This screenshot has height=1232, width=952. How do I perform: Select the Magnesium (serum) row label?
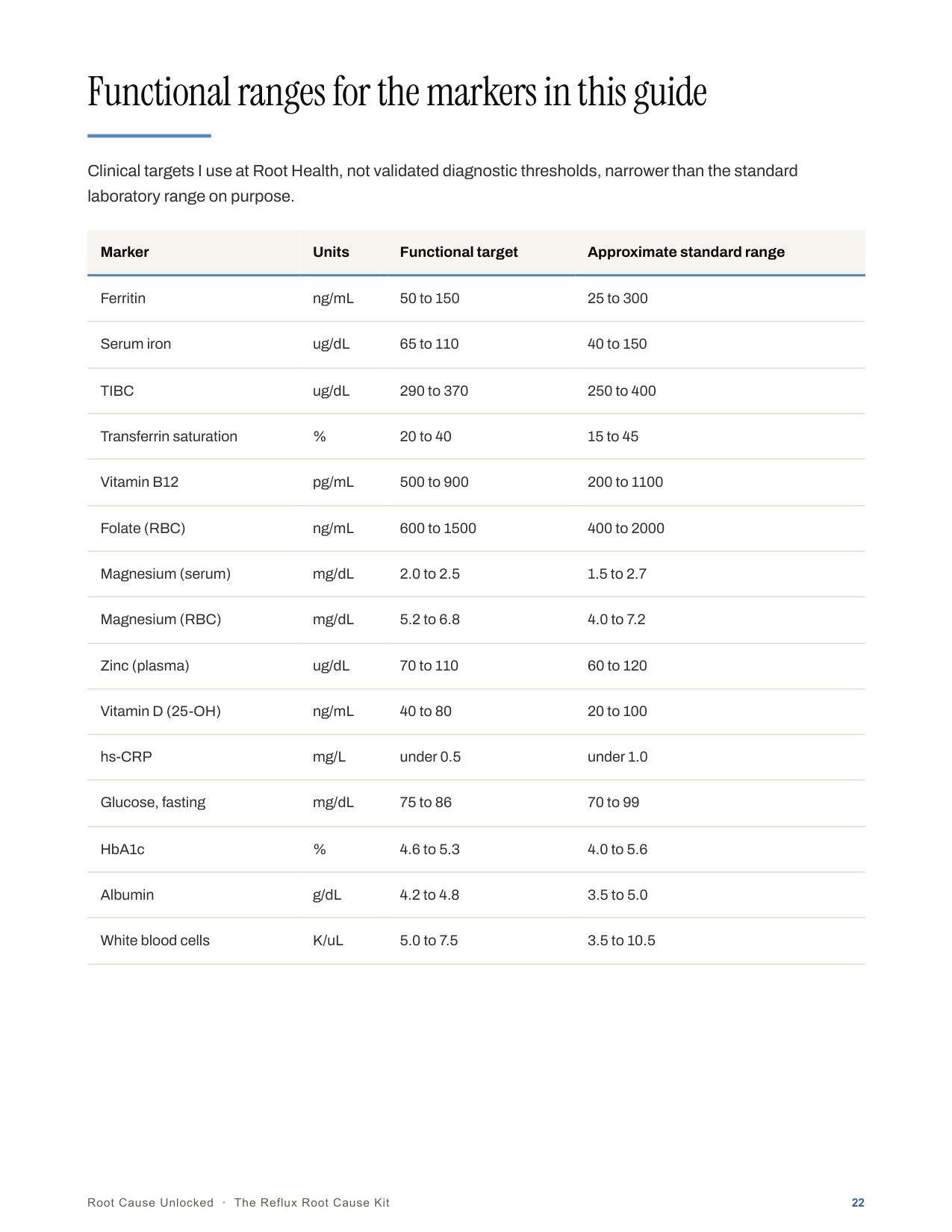166,574
